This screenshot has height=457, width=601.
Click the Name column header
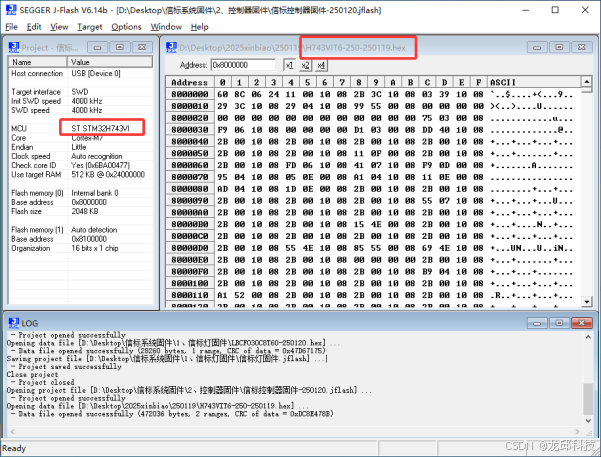(x=38, y=62)
